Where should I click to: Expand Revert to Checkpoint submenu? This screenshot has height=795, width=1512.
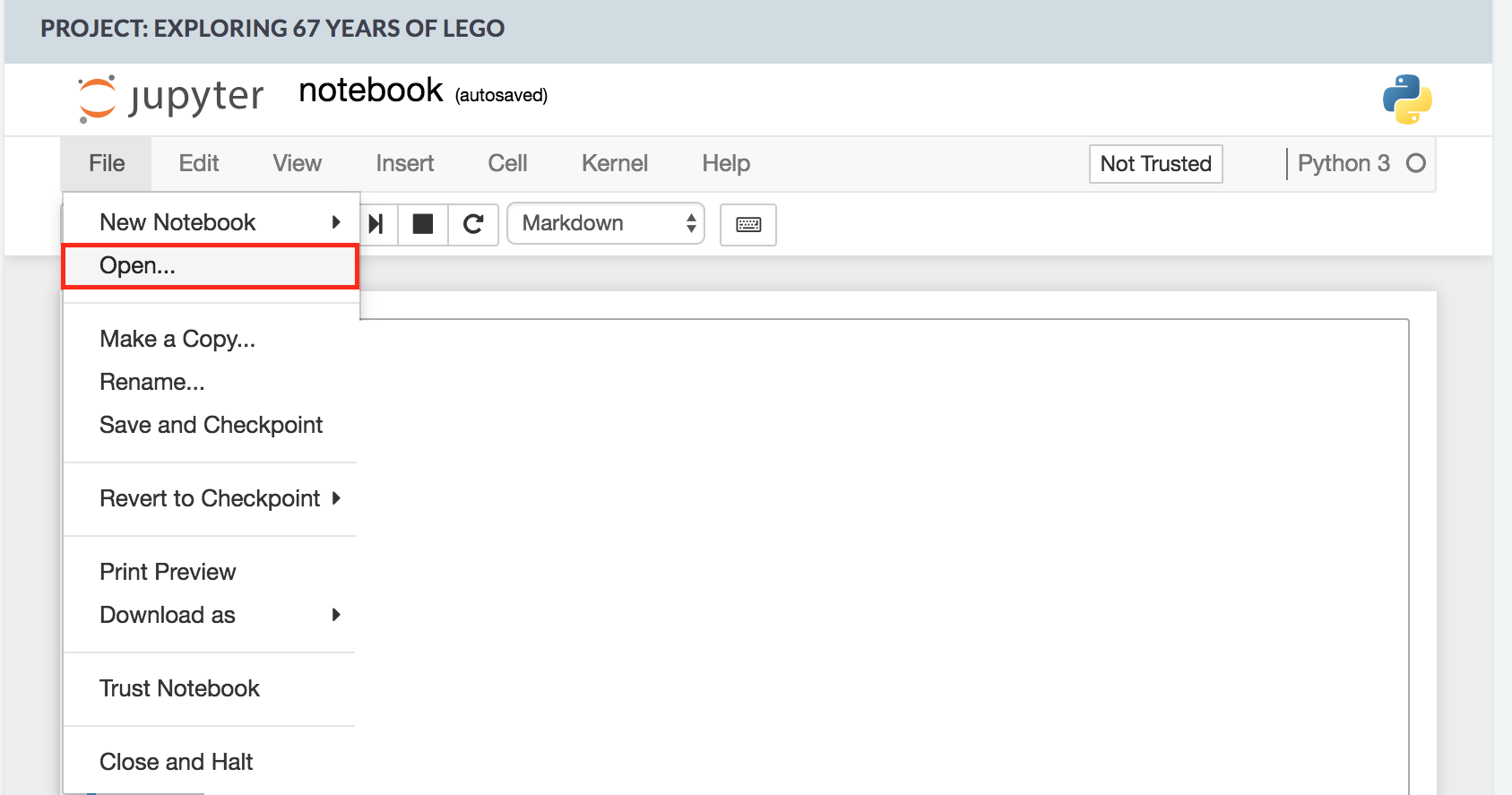(x=212, y=498)
